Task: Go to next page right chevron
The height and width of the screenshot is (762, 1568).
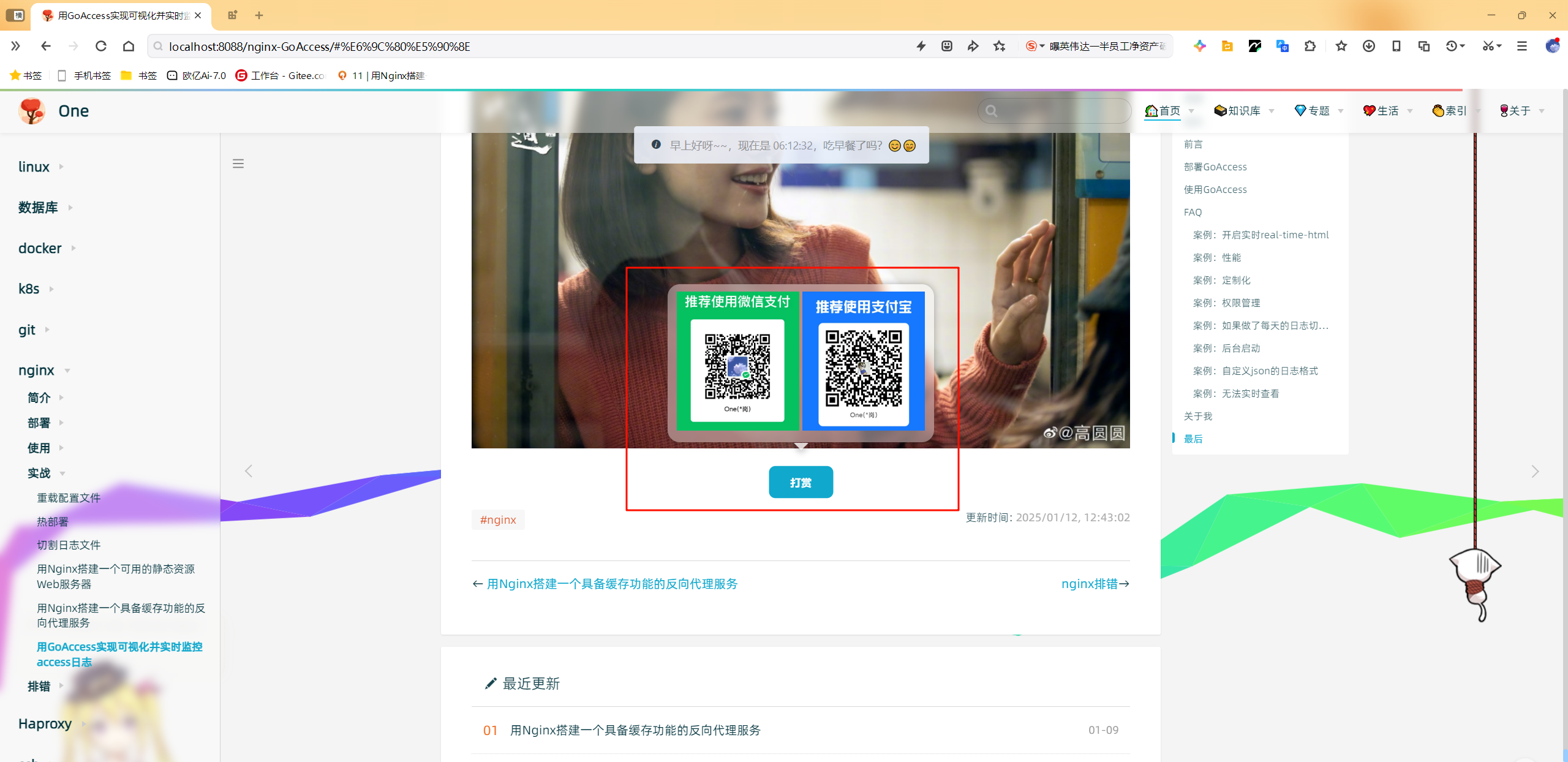Action: (1535, 471)
